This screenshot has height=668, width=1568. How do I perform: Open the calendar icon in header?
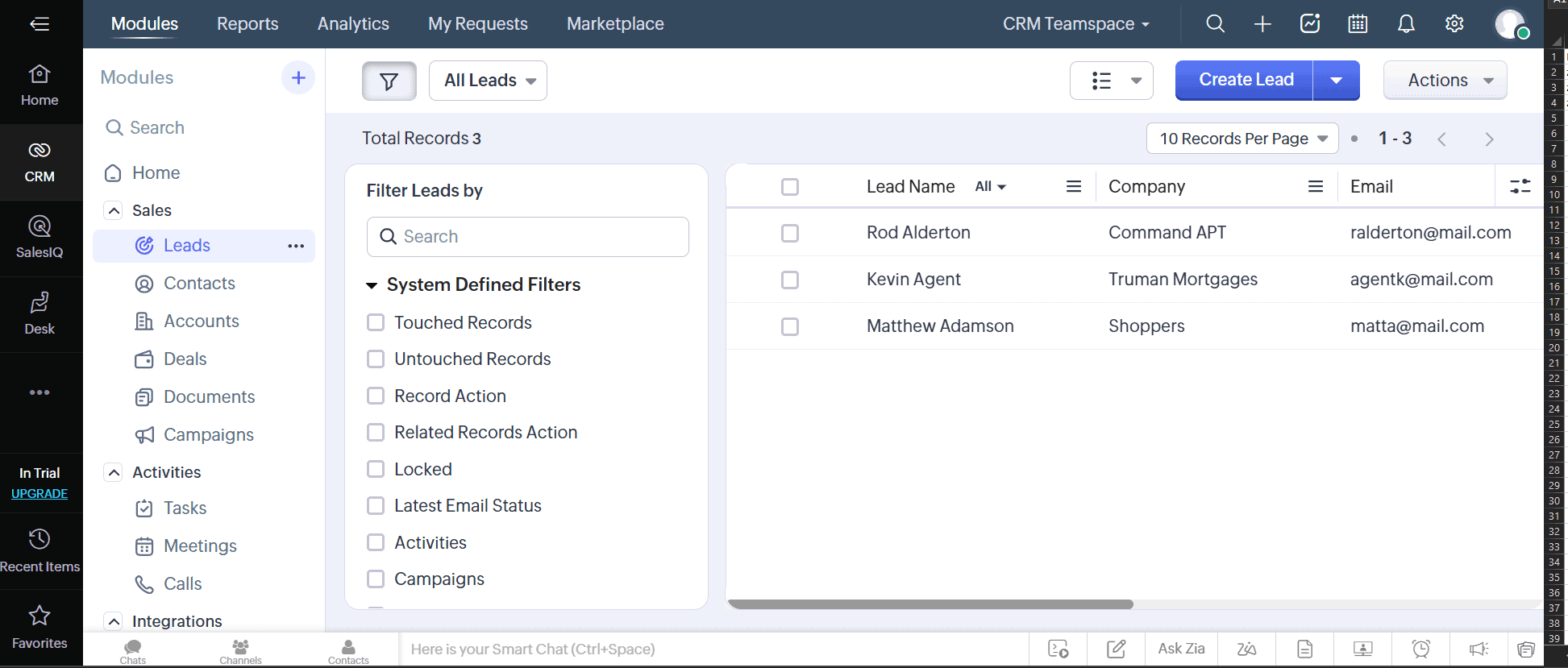tap(1358, 24)
